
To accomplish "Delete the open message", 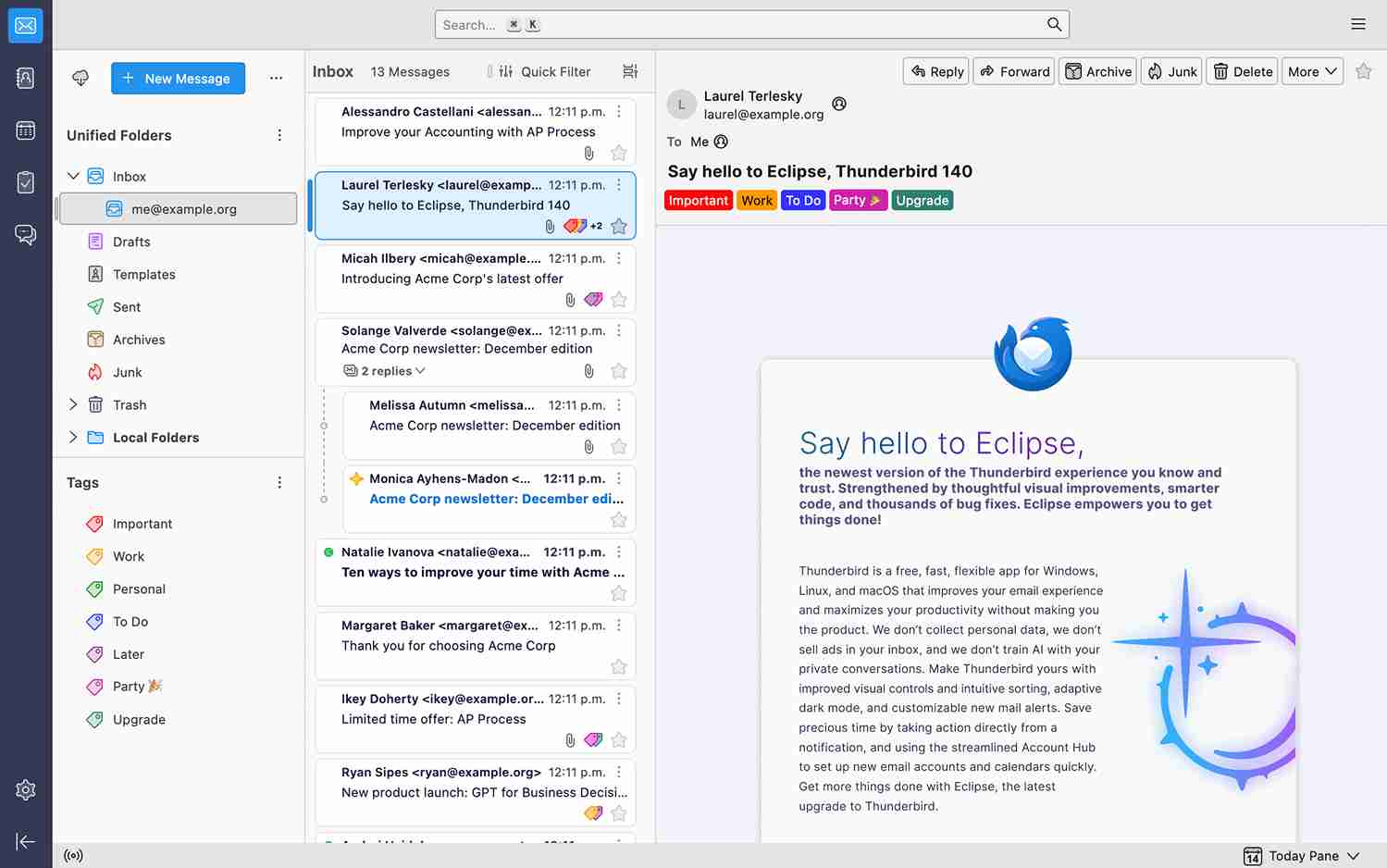I will click(x=1243, y=71).
